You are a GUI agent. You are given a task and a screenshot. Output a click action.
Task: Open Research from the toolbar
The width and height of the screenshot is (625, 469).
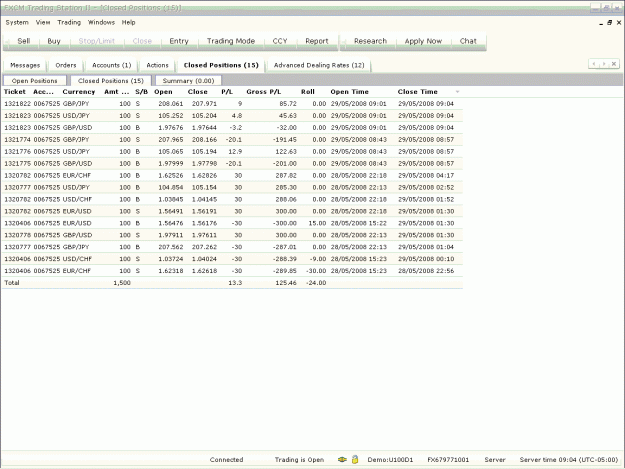tap(370, 41)
